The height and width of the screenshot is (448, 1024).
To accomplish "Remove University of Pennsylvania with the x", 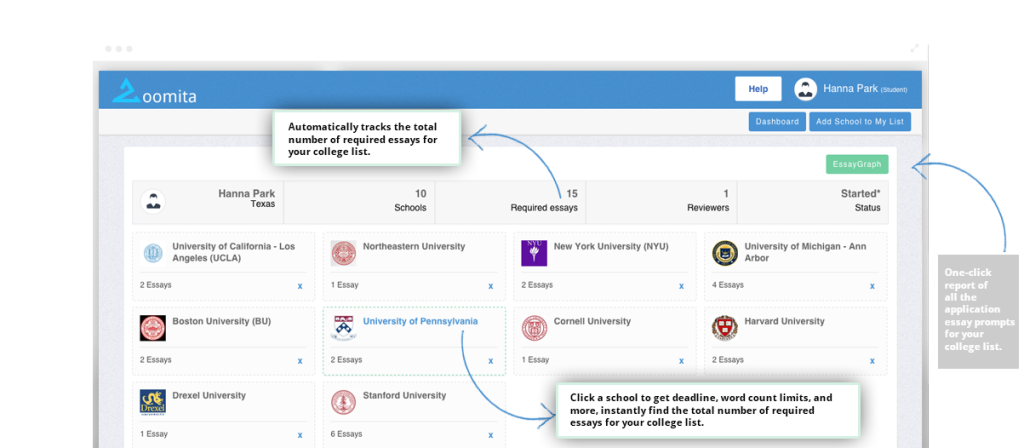I will tap(490, 361).
